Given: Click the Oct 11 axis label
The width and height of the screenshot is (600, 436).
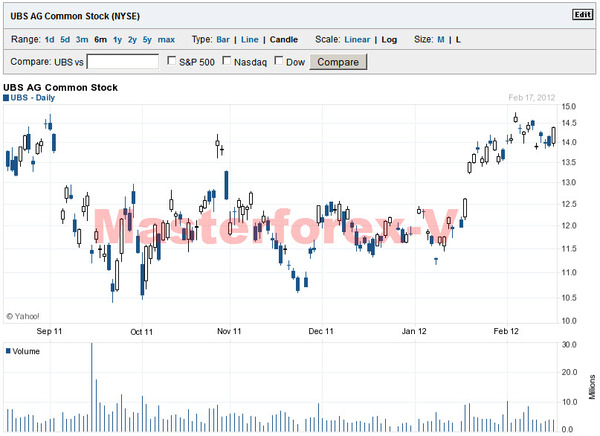Looking at the screenshot, I should coord(142,332).
